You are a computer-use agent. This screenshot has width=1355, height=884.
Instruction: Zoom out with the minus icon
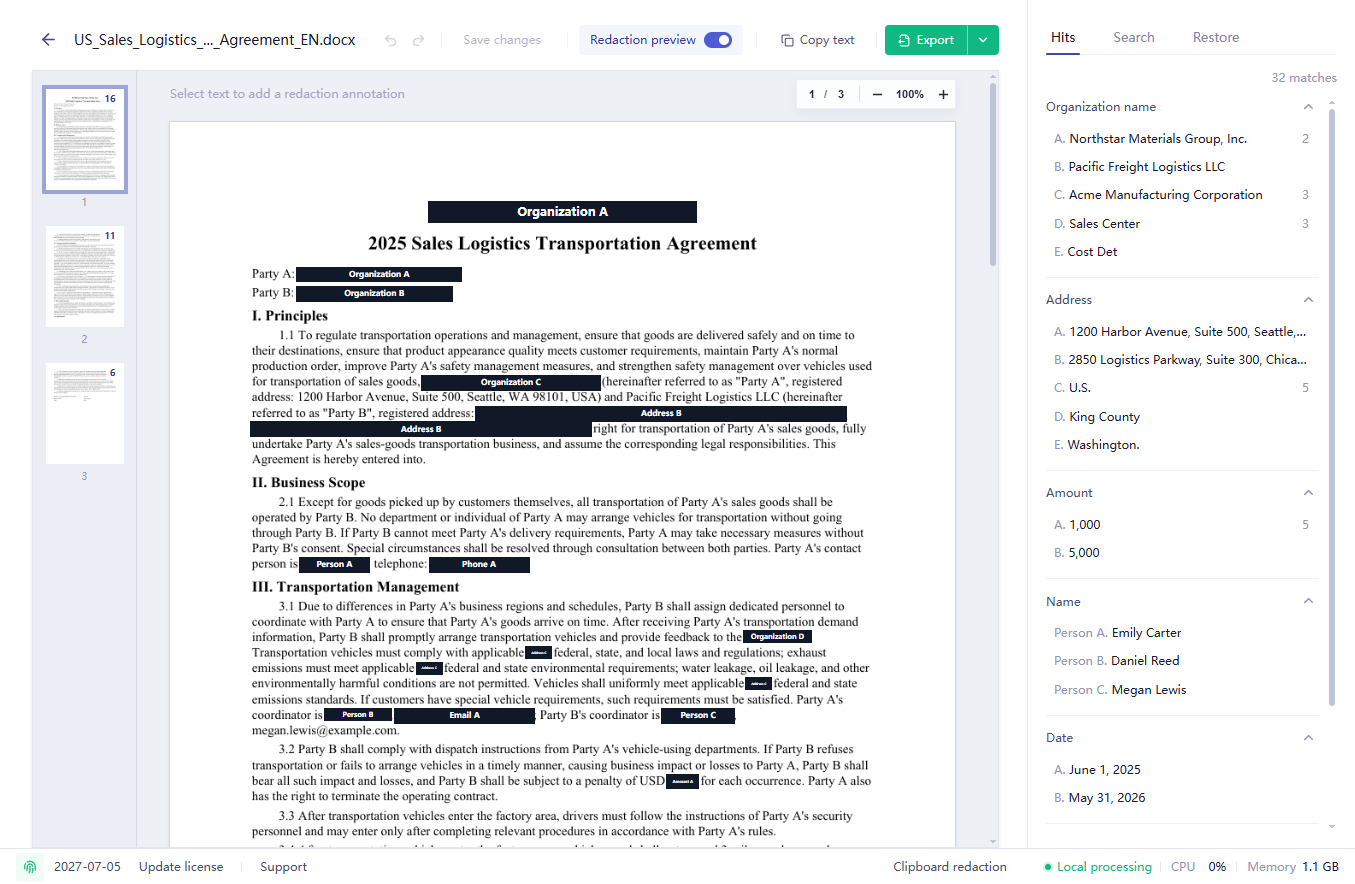(877, 94)
